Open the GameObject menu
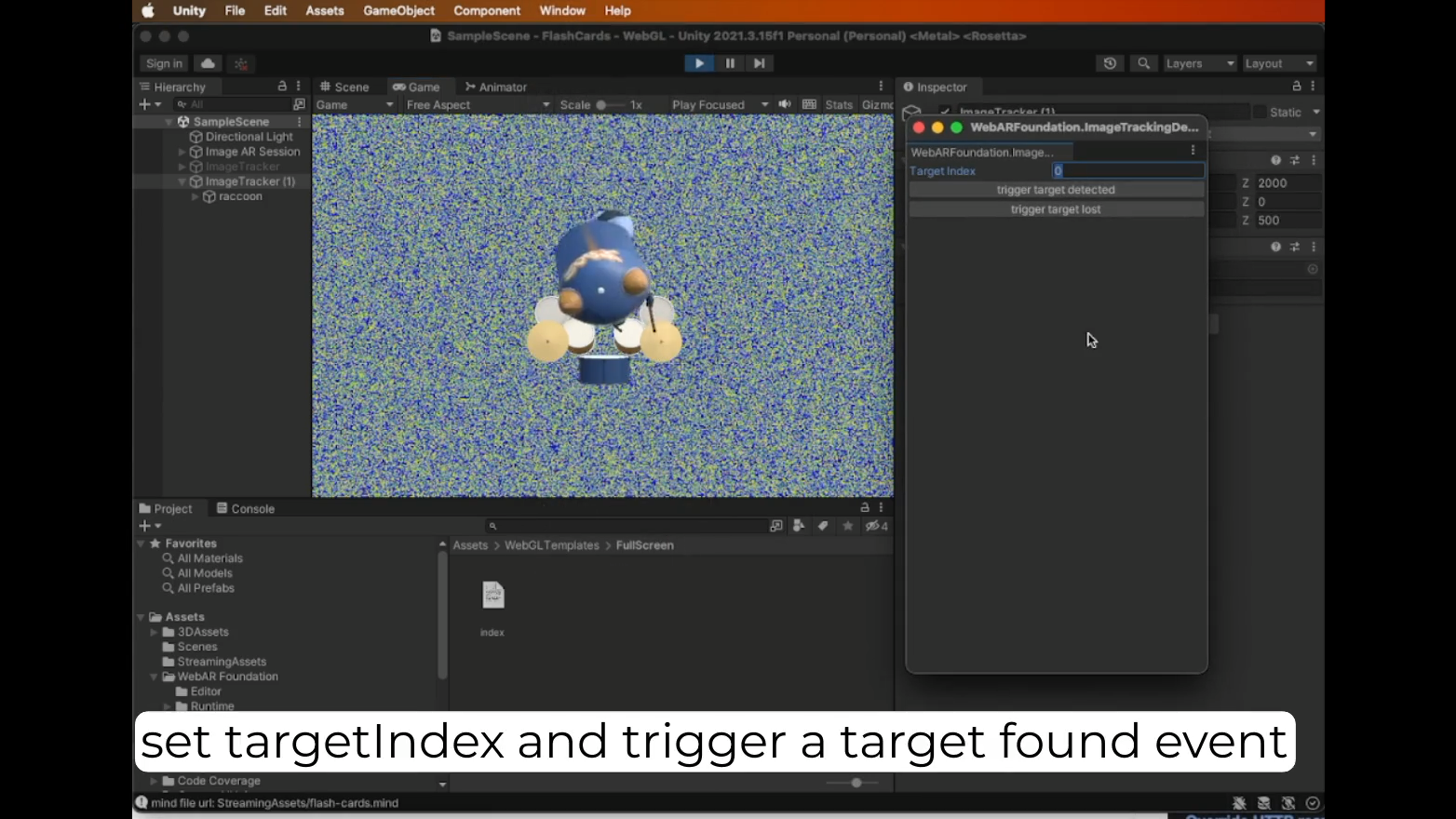The width and height of the screenshot is (1456, 819). [x=398, y=11]
